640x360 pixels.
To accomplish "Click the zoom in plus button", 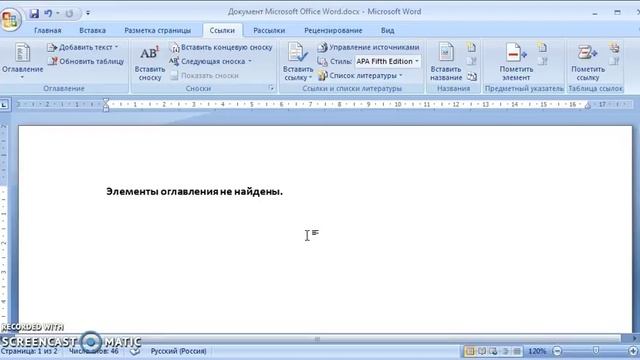I will (x=633, y=351).
